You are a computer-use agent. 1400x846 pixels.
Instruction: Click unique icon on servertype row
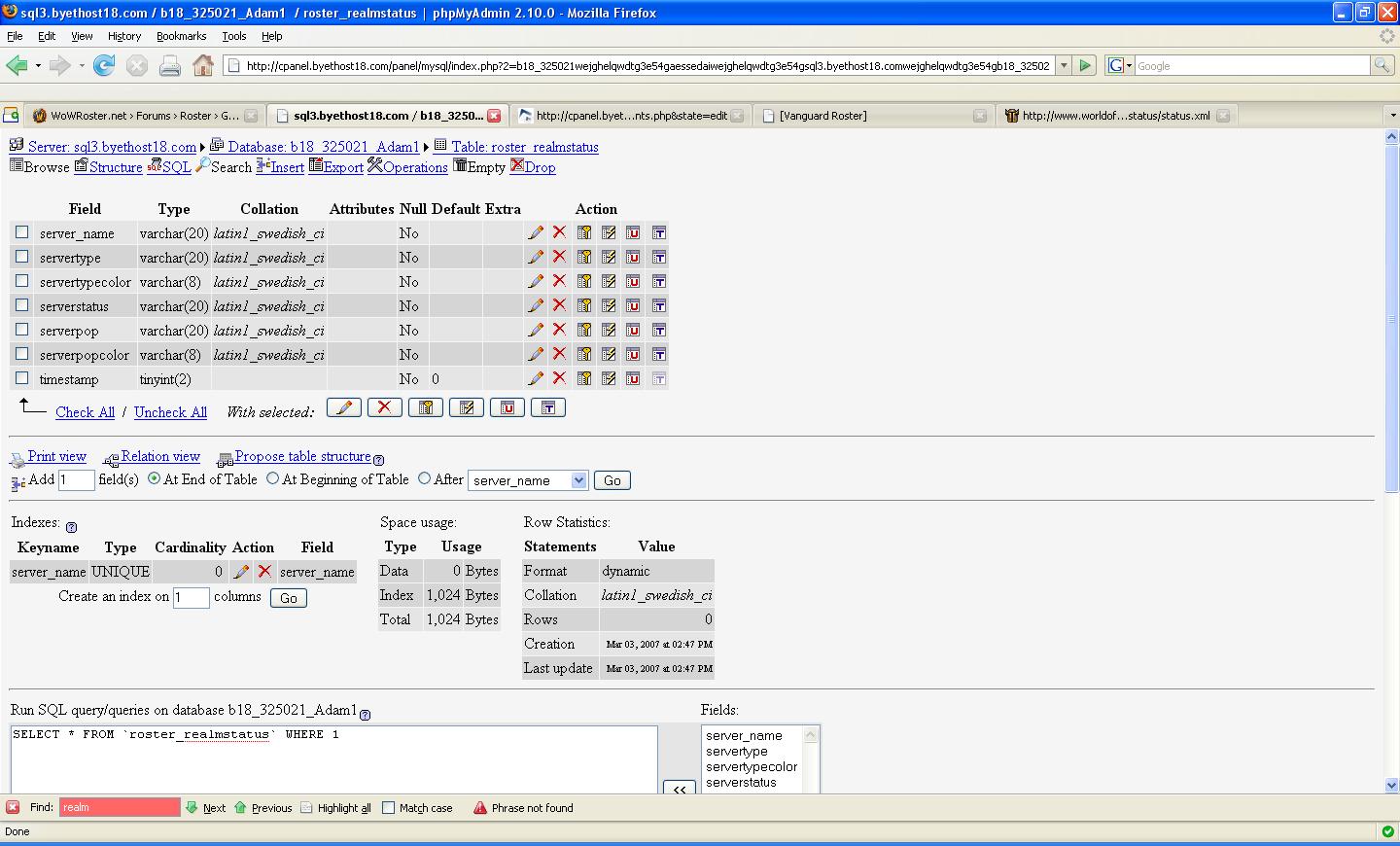633,257
